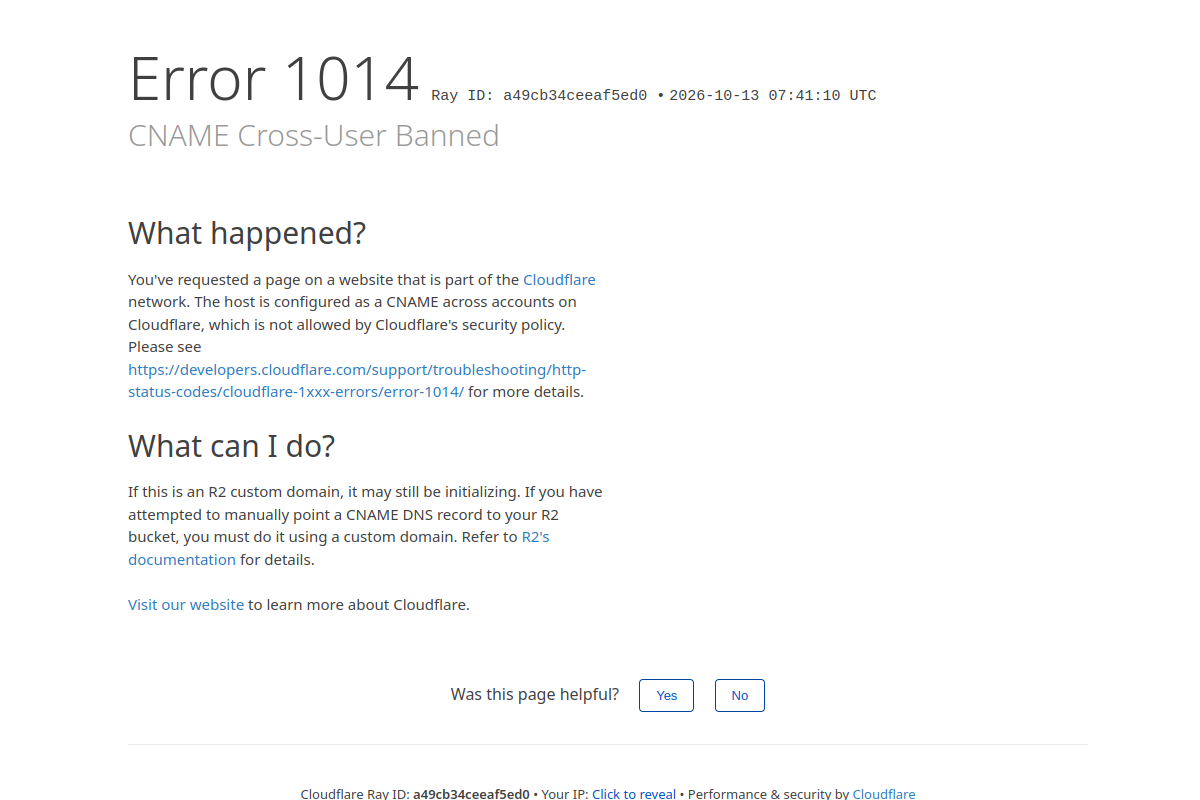Open the Cloudflare link in the first paragraph
1200x800 pixels.
click(559, 280)
